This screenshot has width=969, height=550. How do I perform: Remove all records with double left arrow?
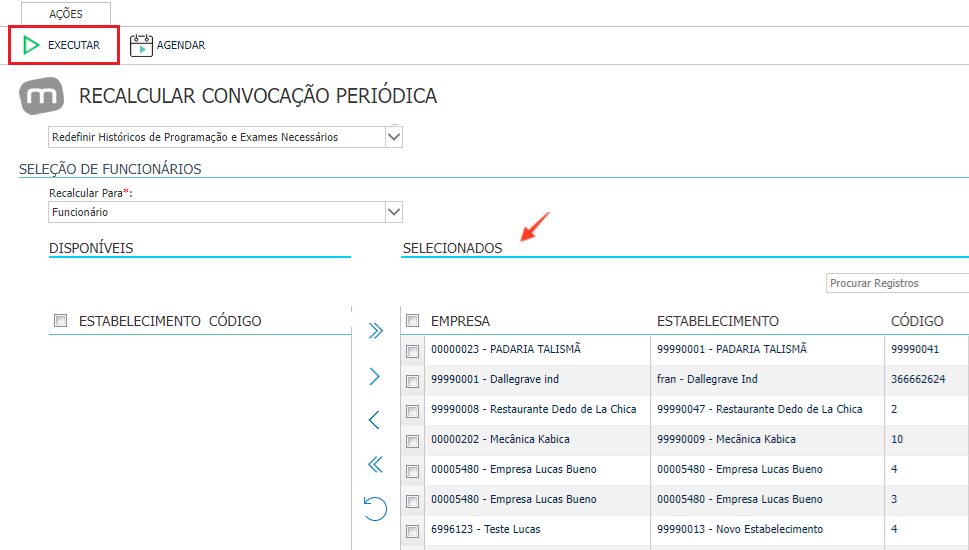click(375, 464)
